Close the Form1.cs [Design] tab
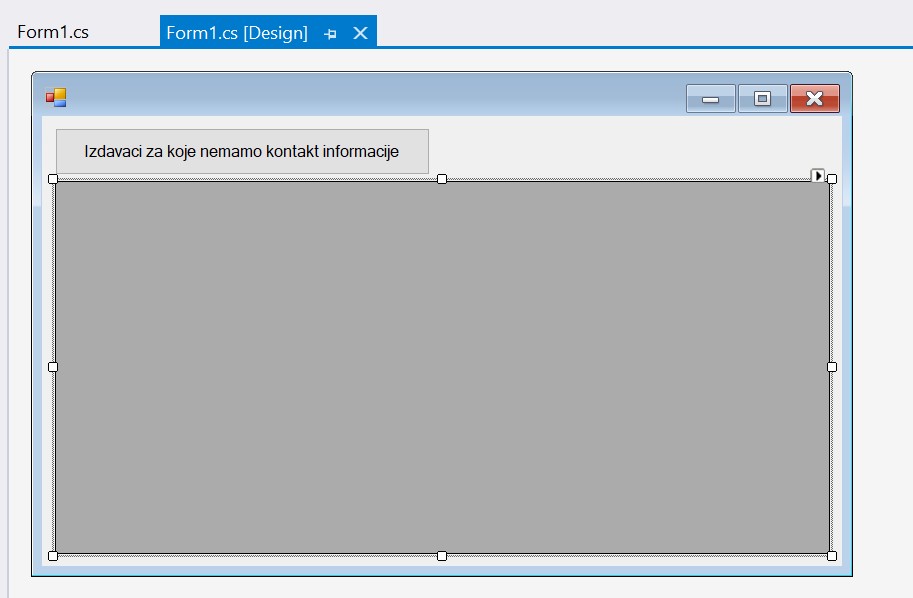Screen dimensions: 913x598 (361, 33)
